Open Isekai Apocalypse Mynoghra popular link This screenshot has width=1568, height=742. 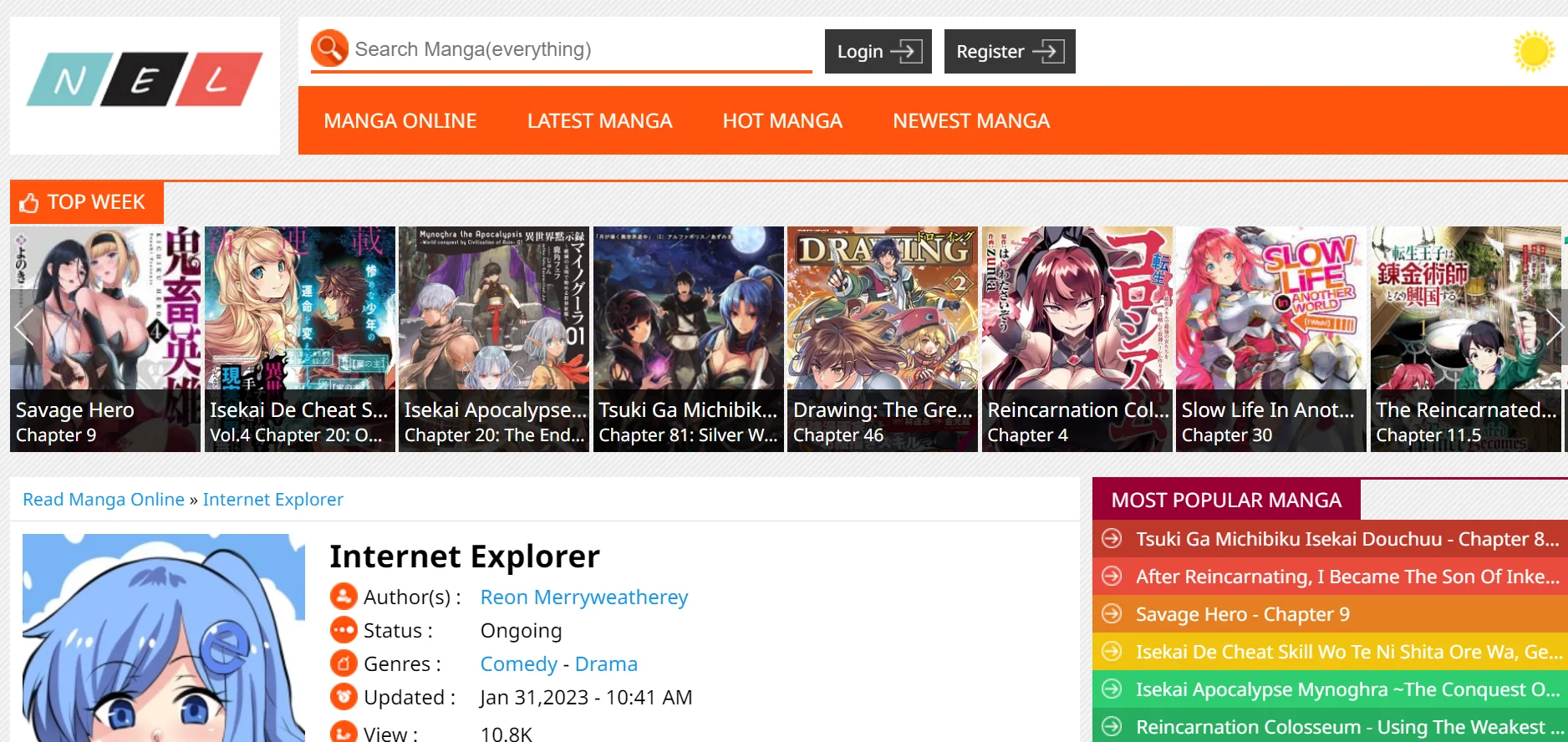click(x=1347, y=689)
